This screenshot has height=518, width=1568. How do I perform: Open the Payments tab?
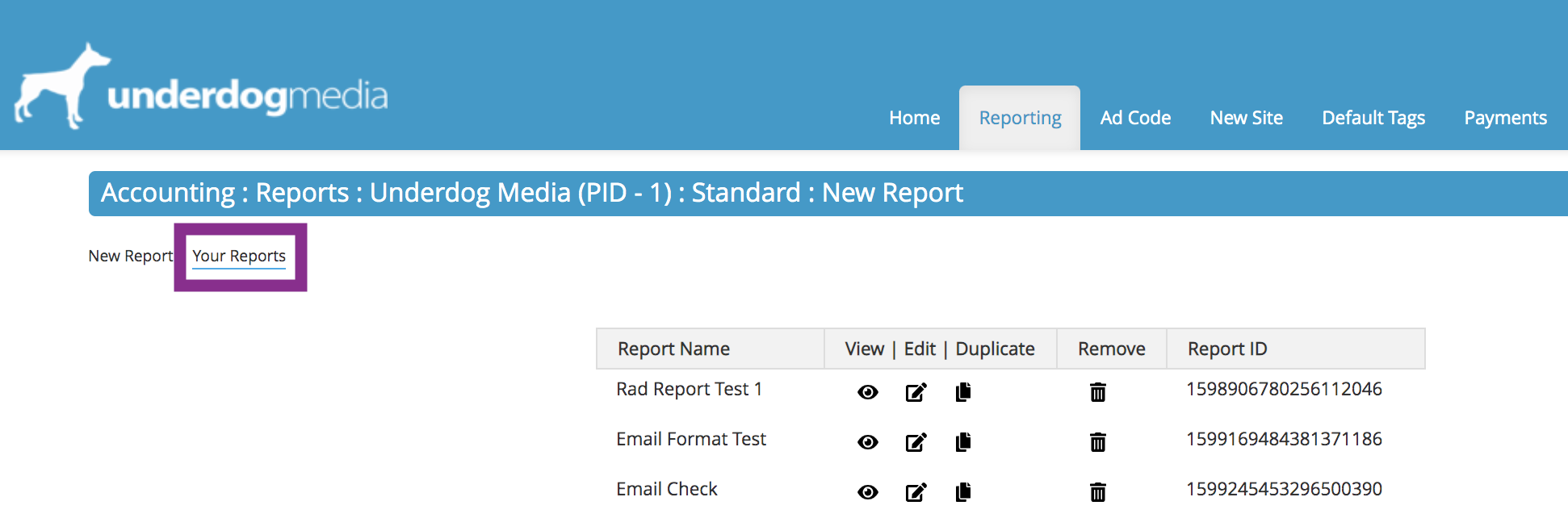point(1505,118)
